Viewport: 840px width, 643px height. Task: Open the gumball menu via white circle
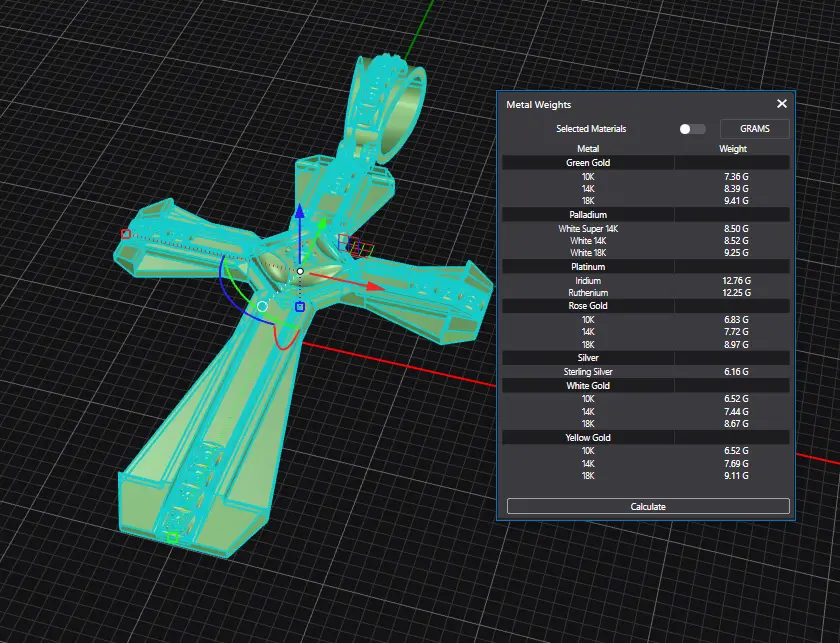262,306
